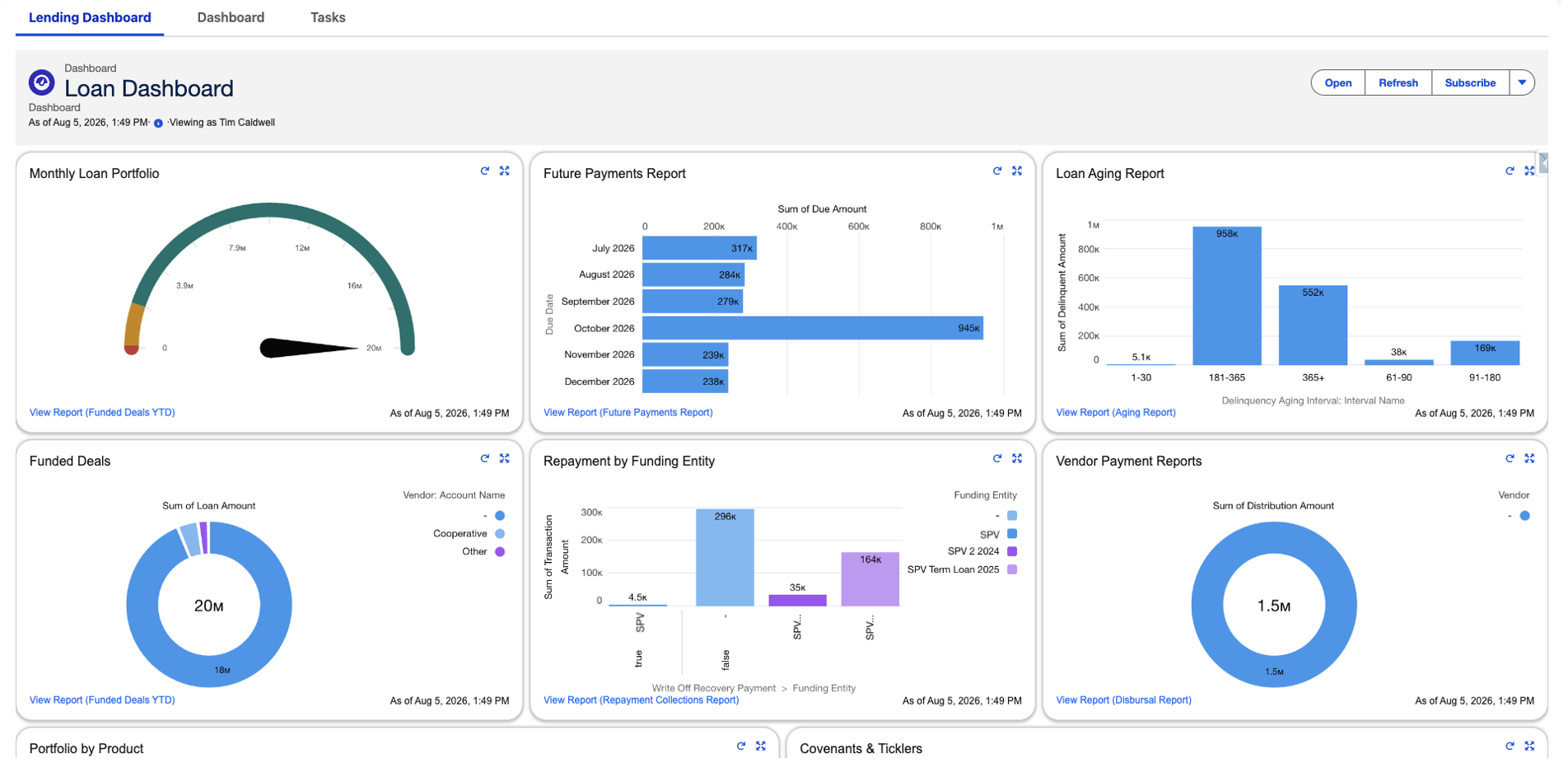Expand the Covenants & Ticklers widget

pyautogui.click(x=1529, y=746)
